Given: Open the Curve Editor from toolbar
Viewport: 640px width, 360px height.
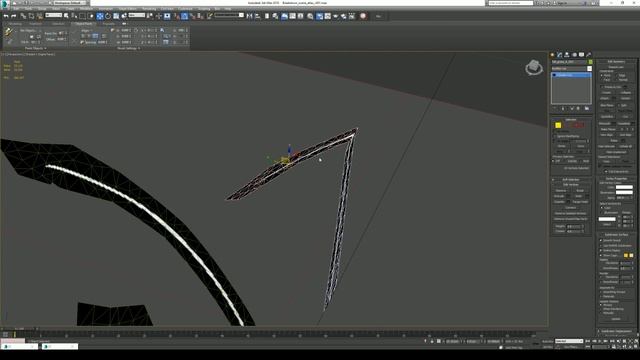Looking at the screenshot, I should tap(293, 16).
